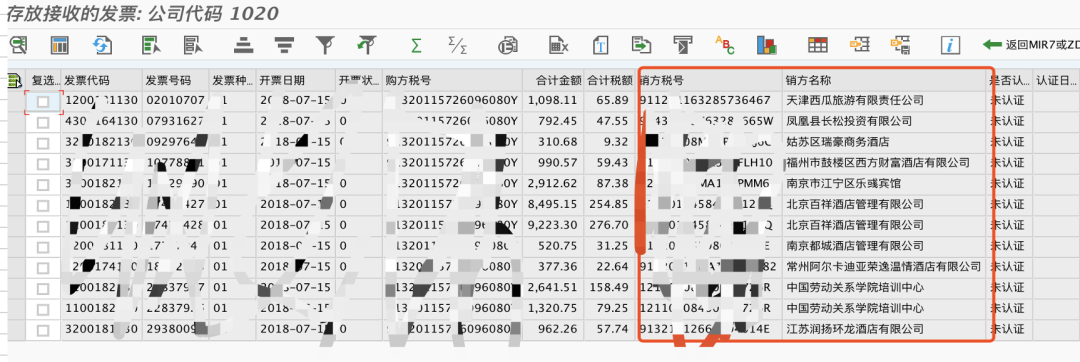Check the box for 江苏润扬环龙酒店有限公司 row

43,330
